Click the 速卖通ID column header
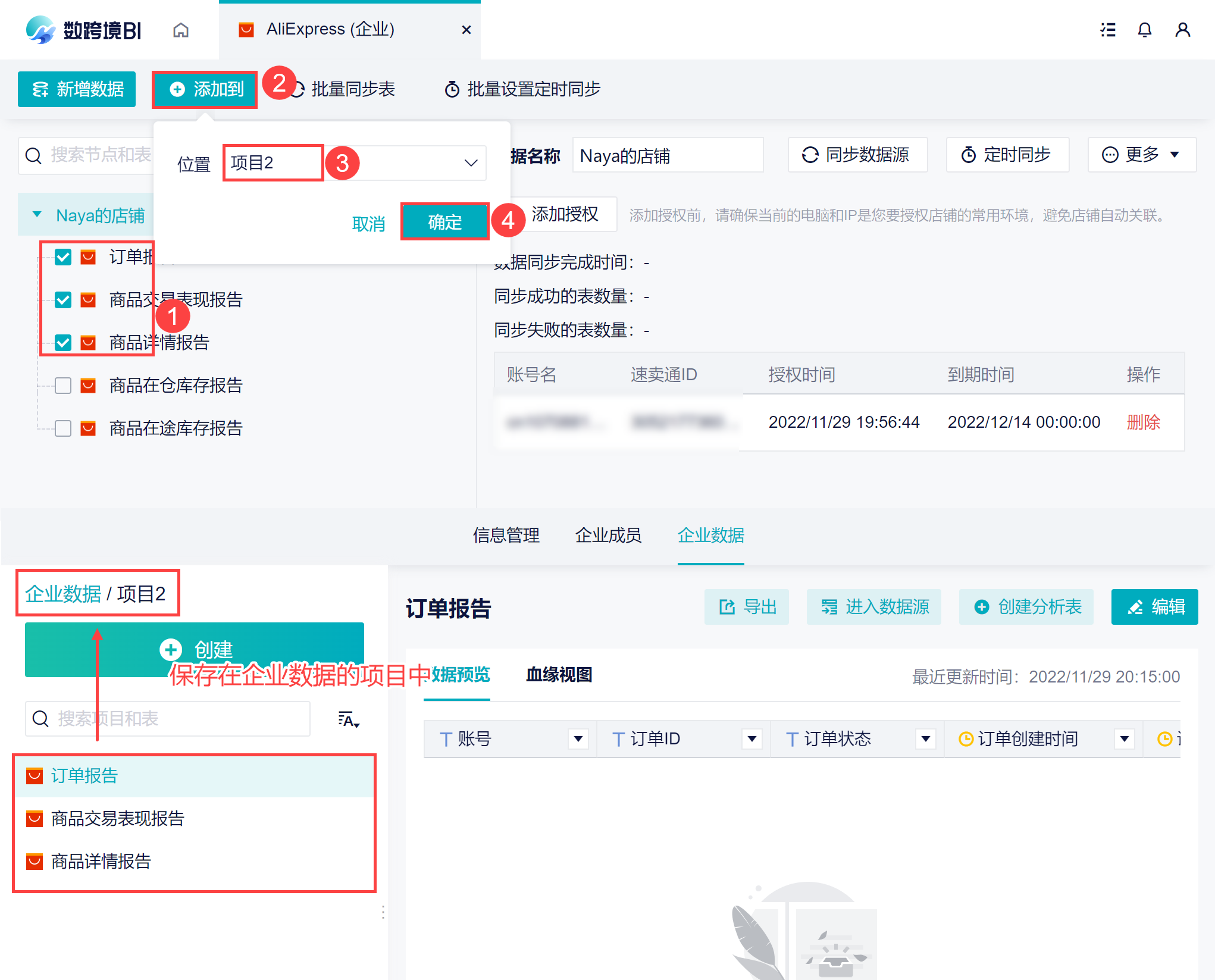The image size is (1215, 980). coord(663,374)
